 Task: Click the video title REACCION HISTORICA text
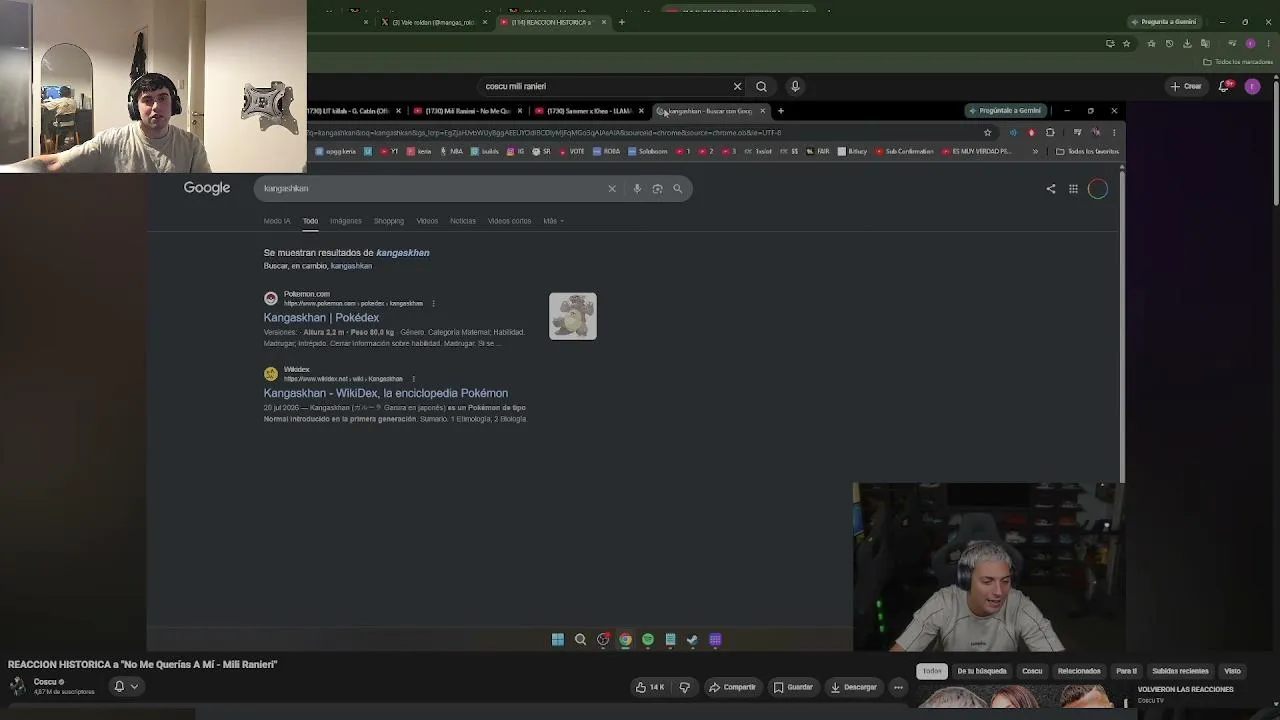click(x=143, y=664)
